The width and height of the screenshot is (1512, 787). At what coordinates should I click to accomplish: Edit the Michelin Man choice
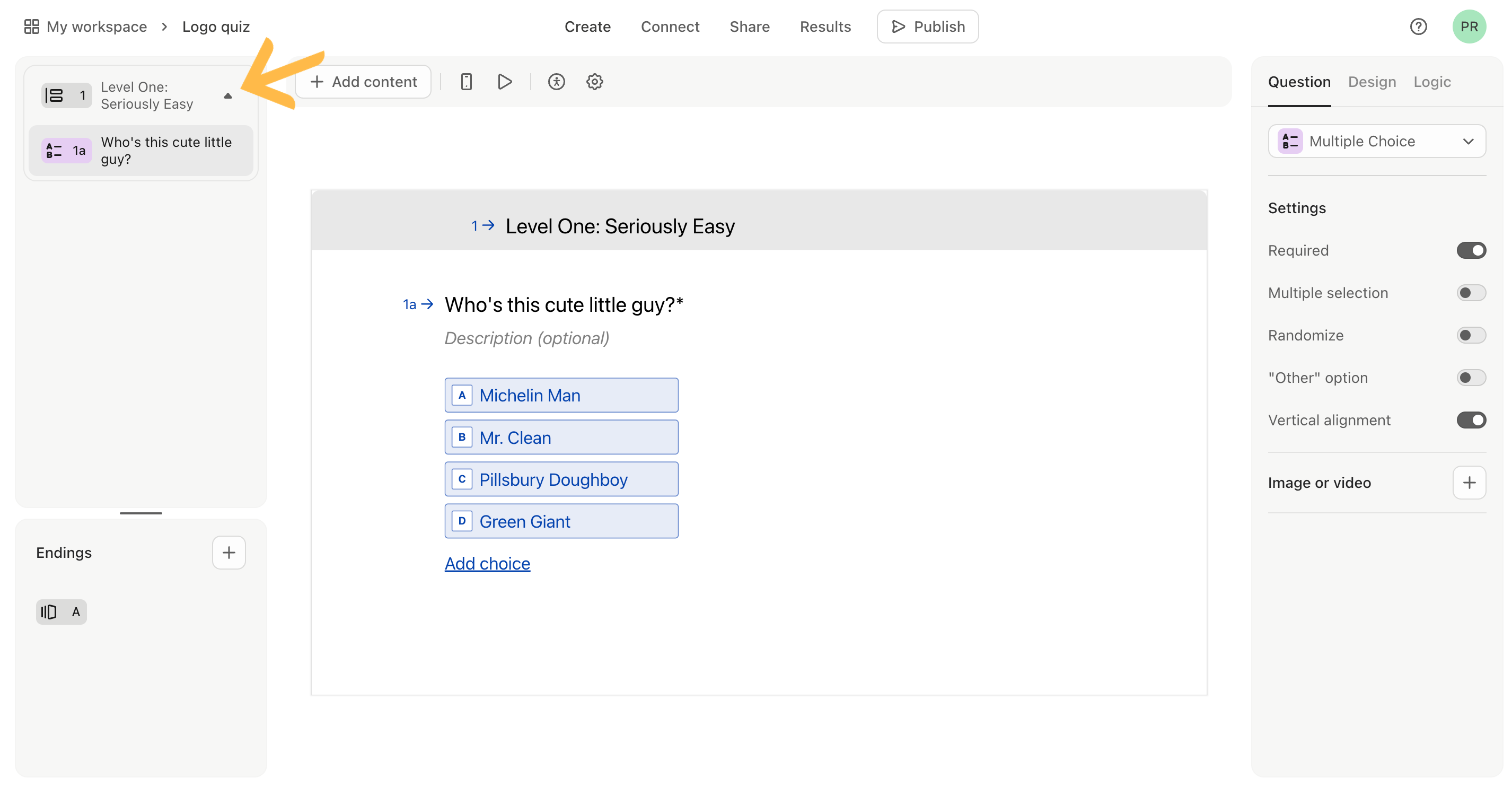click(561, 395)
